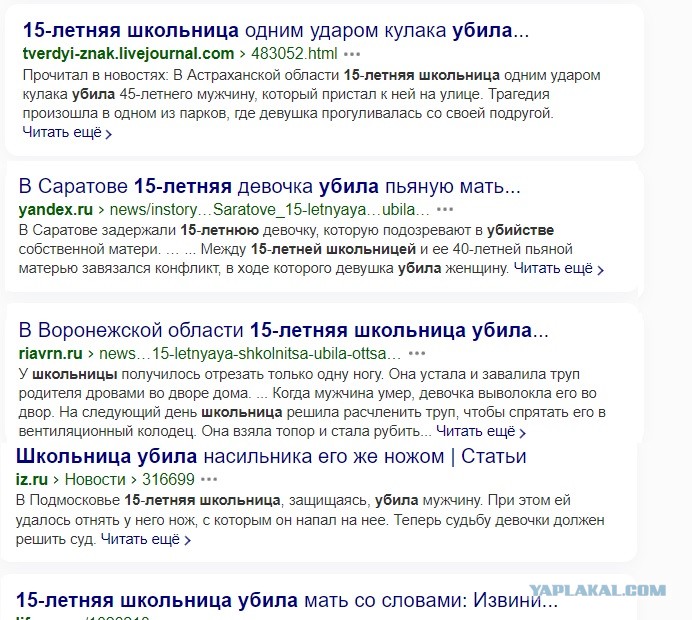Click the '316699' path of iz.ru result
The height and width of the screenshot is (620, 692).
pyautogui.click(x=168, y=479)
